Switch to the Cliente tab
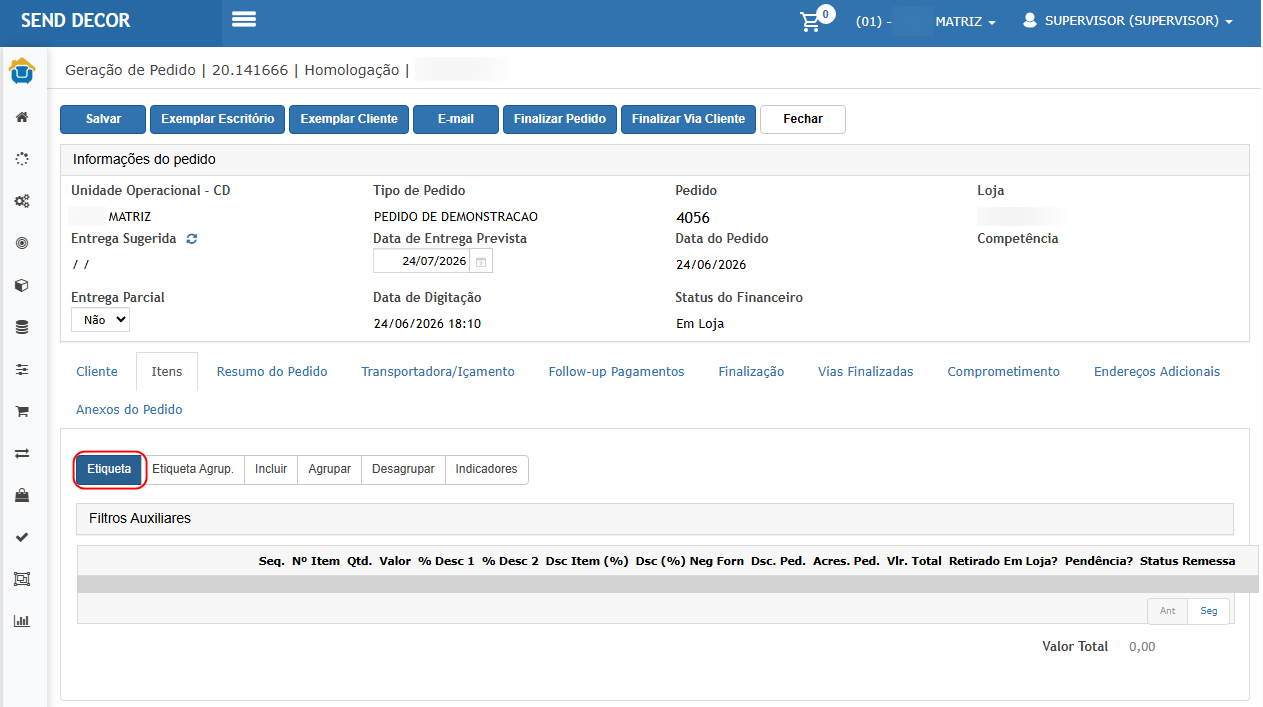 97,371
